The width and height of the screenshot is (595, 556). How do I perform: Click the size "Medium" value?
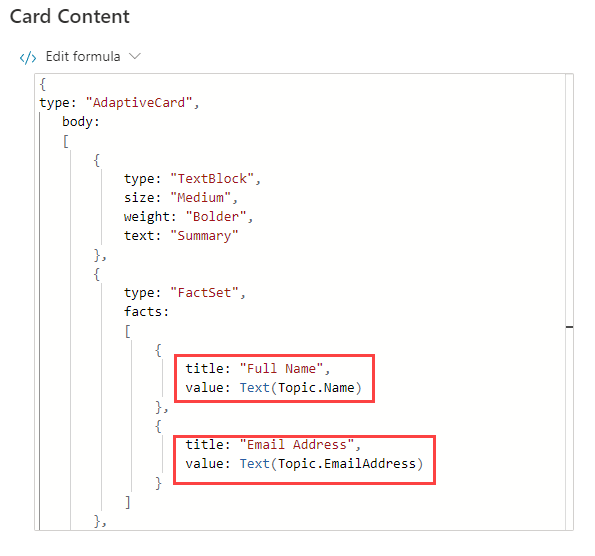point(200,198)
